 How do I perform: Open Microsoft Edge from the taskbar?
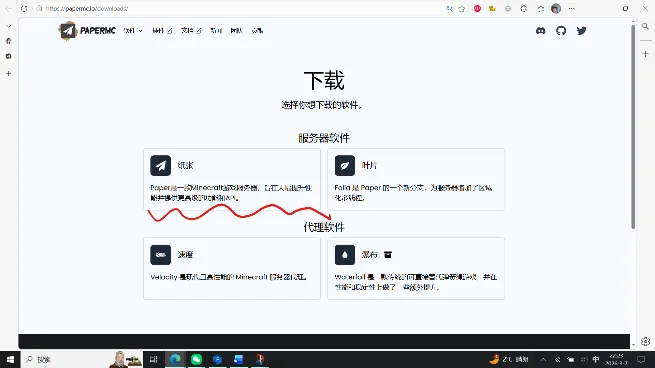[x=175, y=359]
